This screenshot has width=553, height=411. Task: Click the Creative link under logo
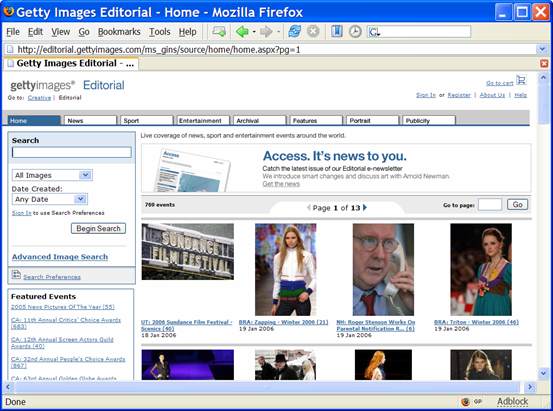point(39,98)
